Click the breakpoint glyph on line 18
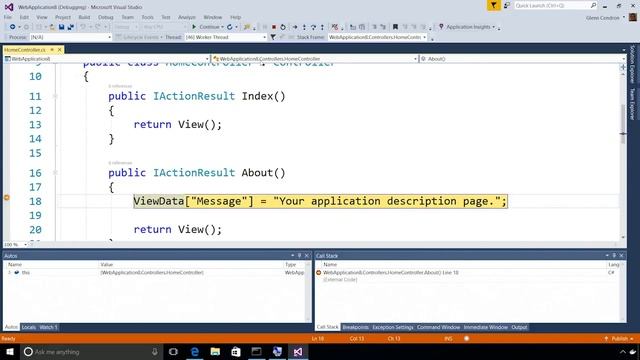This screenshot has width=640, height=360. coord(7,198)
